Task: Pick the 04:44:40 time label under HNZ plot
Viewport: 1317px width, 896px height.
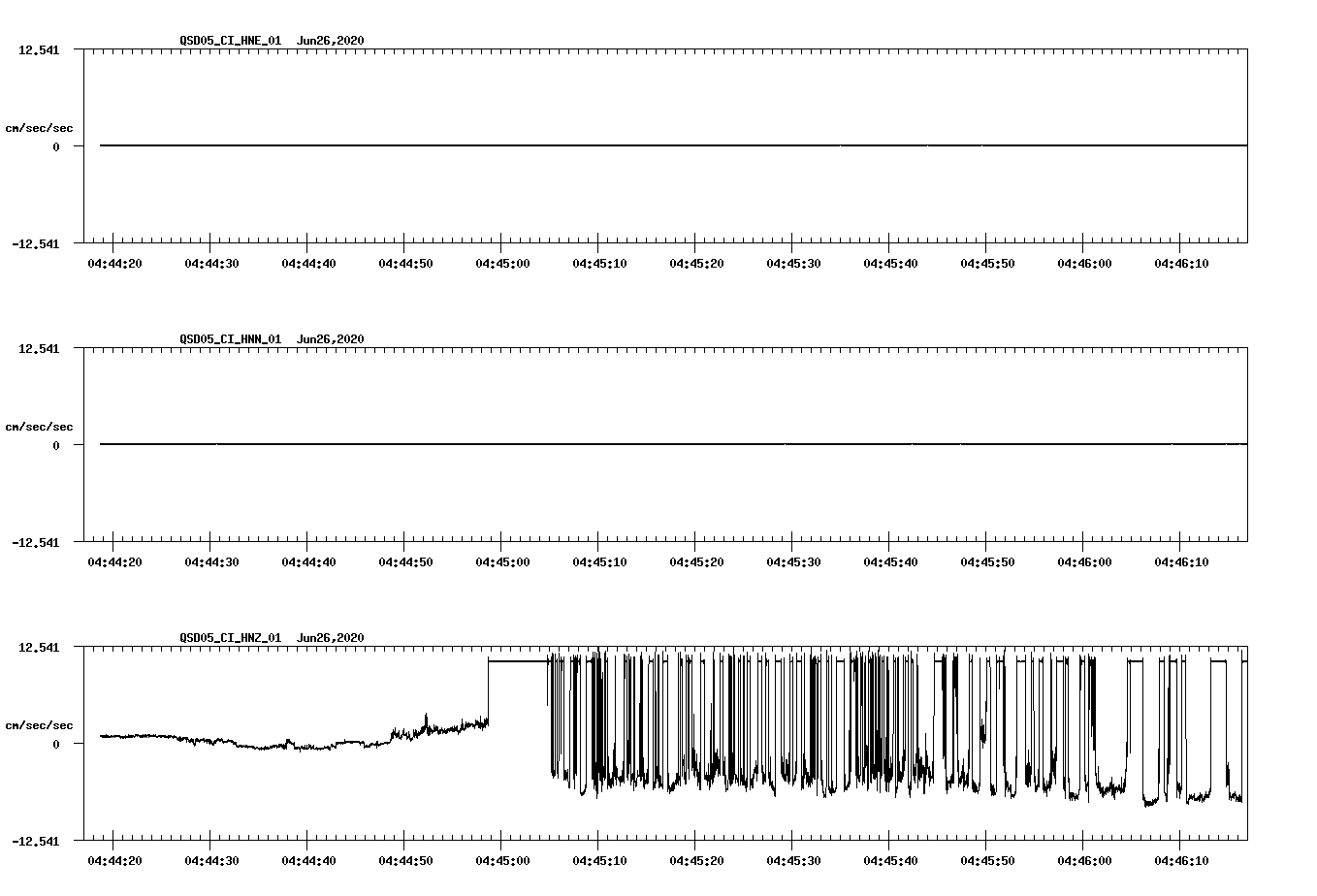Action: (x=308, y=861)
